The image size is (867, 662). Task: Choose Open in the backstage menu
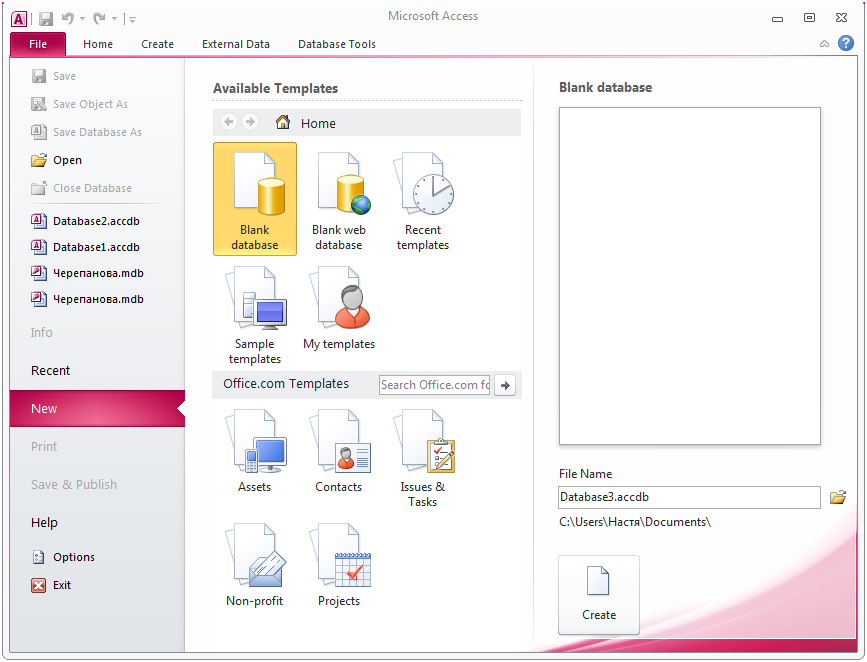(56, 160)
